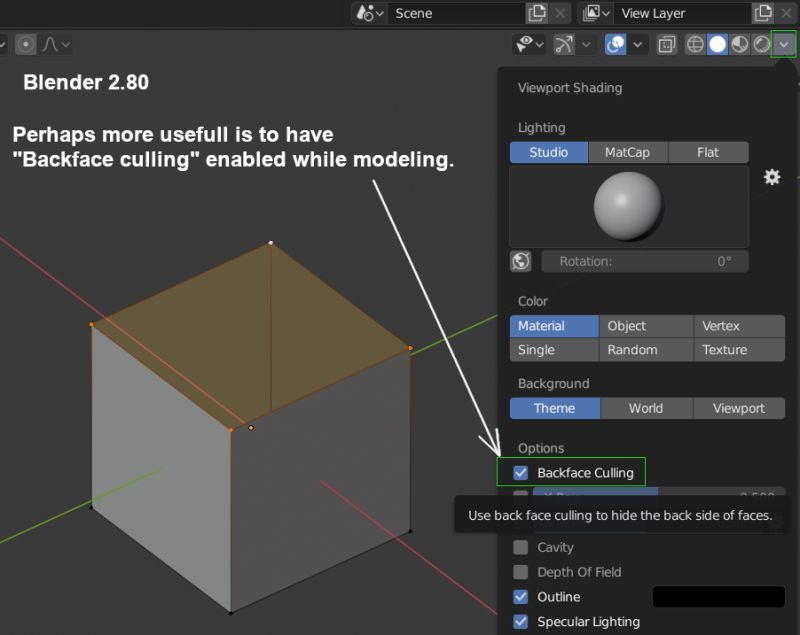
Task: Switch to Material Preview shading mode
Action: (x=739, y=44)
